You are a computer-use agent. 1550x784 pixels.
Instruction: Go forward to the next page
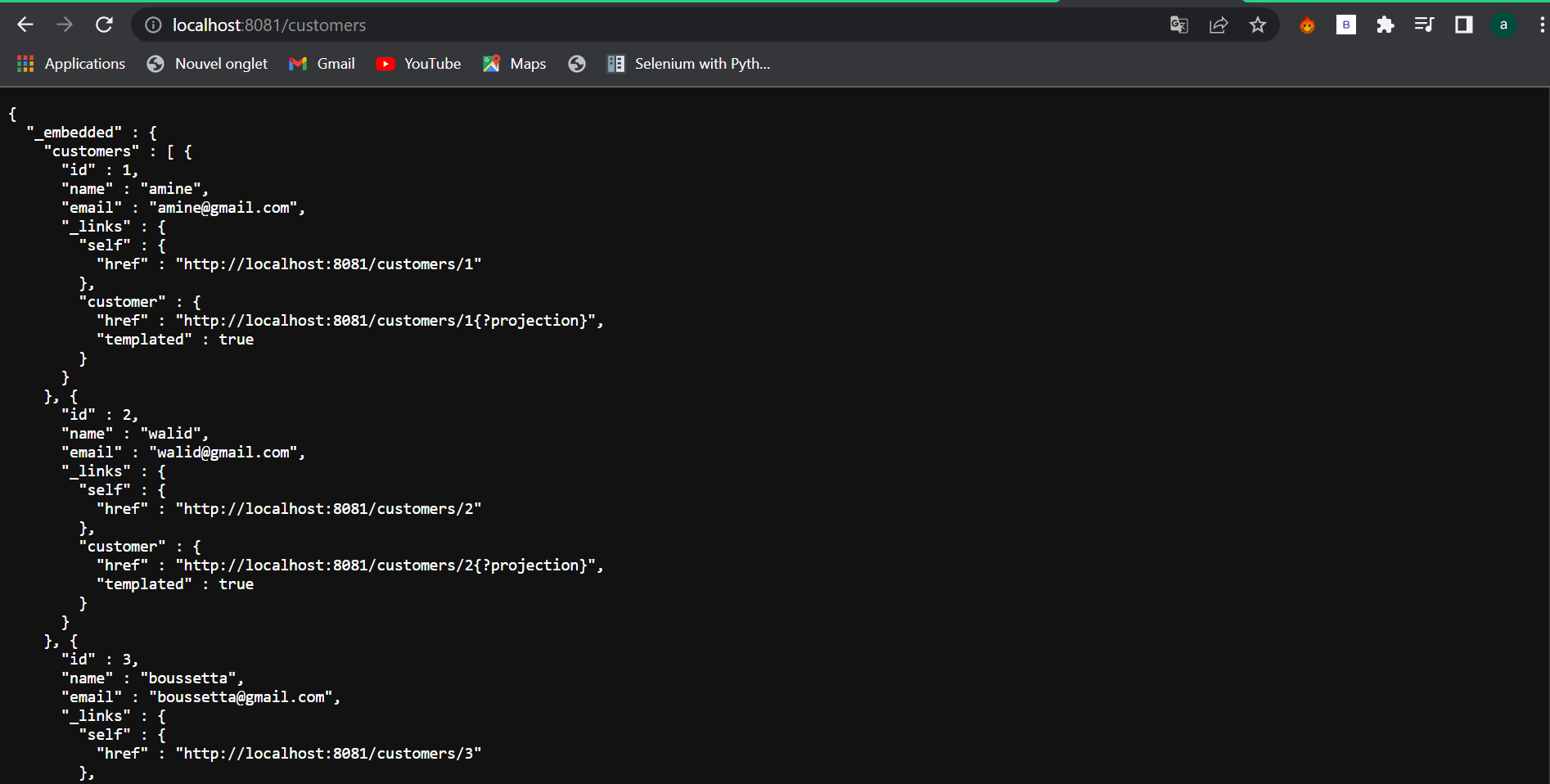click(x=64, y=25)
